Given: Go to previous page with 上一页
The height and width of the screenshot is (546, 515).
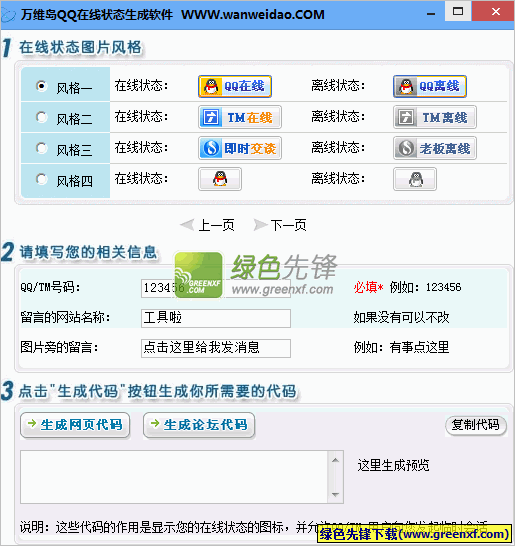Looking at the screenshot, I should tap(208, 225).
